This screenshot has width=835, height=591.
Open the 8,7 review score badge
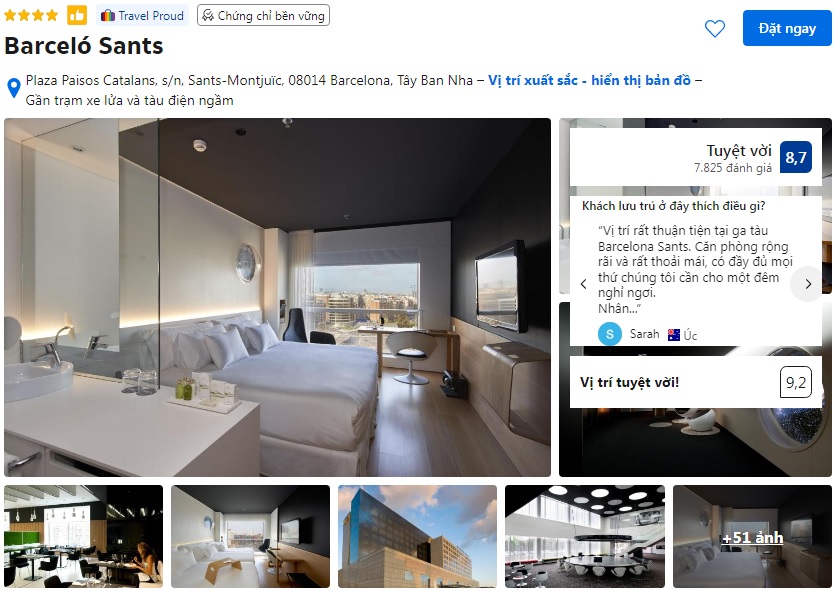tap(796, 157)
